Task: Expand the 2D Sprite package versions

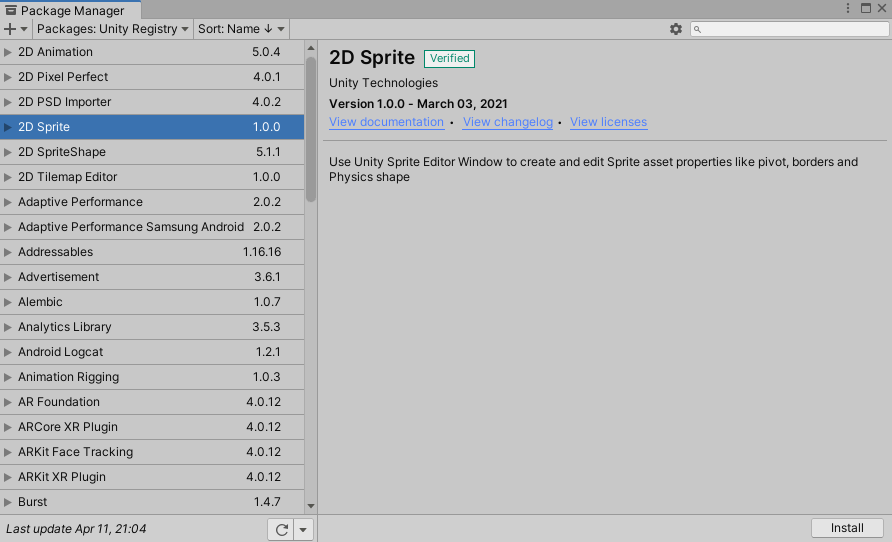Action: [7, 127]
